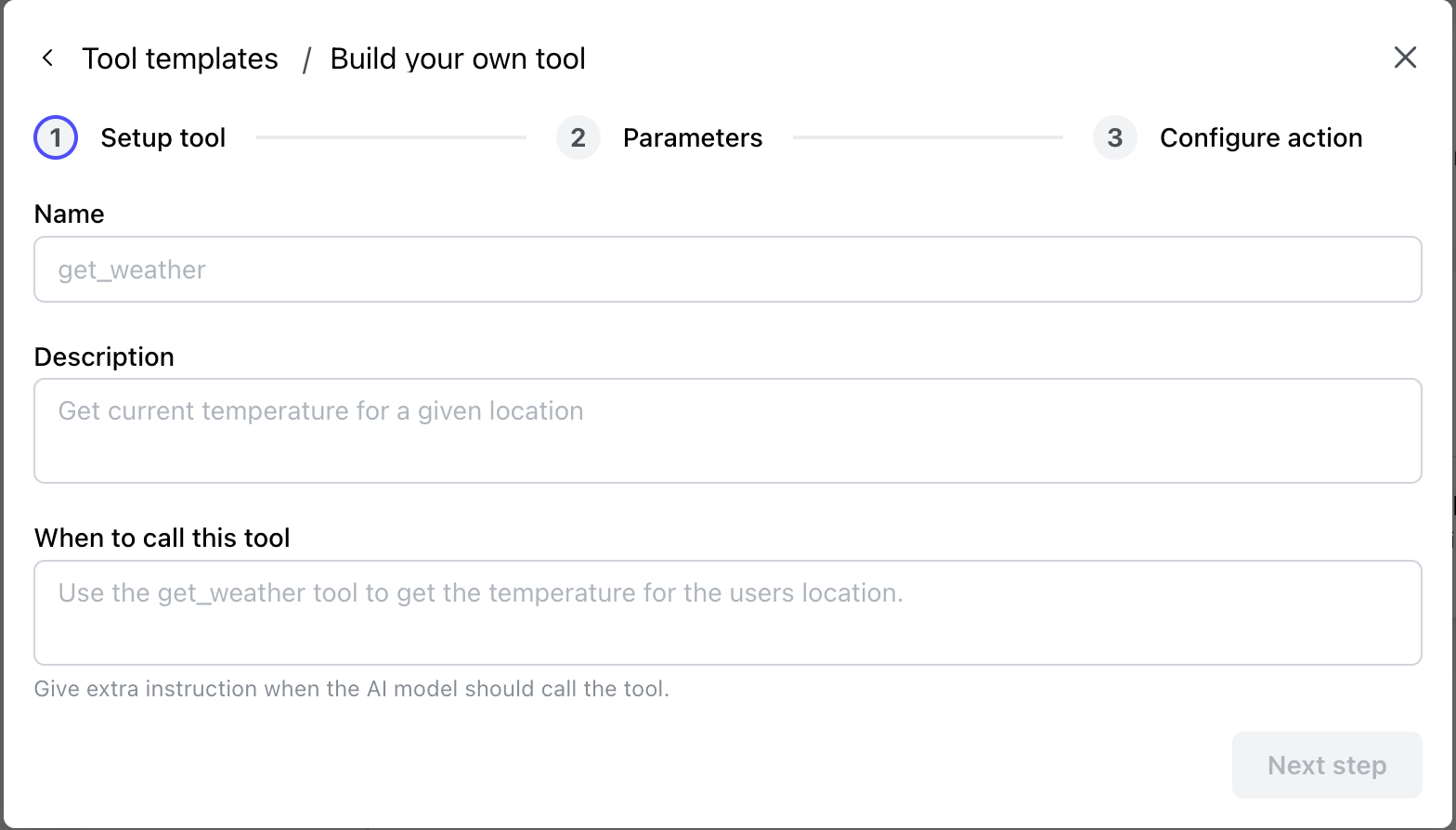Viewport: 1456px width, 830px height.
Task: Click the Name field label
Action: tap(70, 214)
